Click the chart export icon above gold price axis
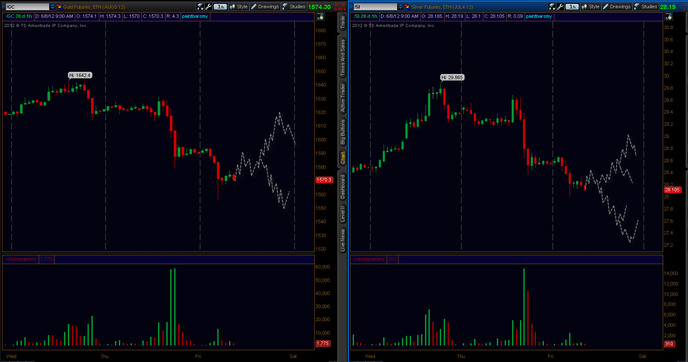688x362 pixels. point(320,17)
